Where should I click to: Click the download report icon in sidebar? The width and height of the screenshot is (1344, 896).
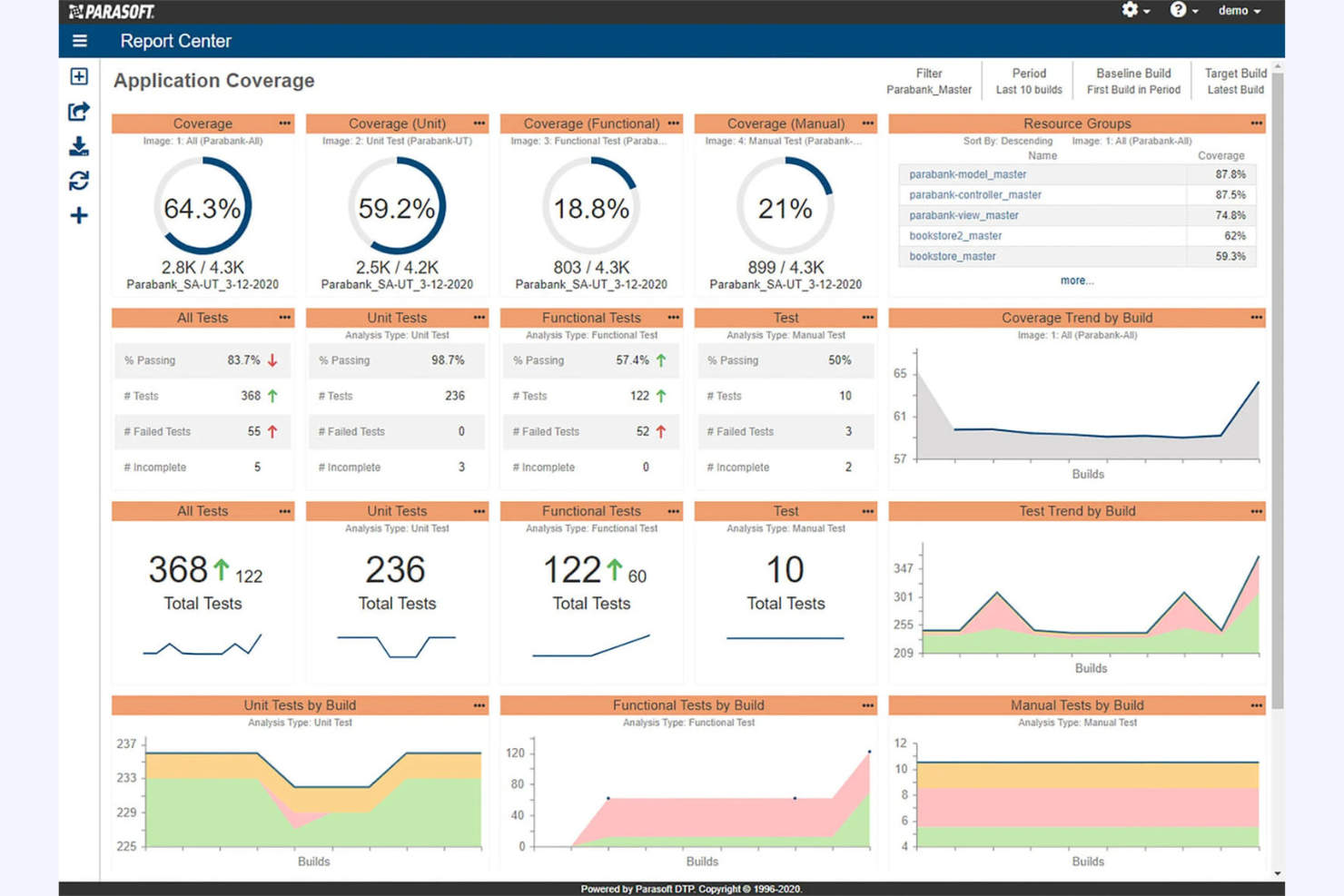coord(78,147)
